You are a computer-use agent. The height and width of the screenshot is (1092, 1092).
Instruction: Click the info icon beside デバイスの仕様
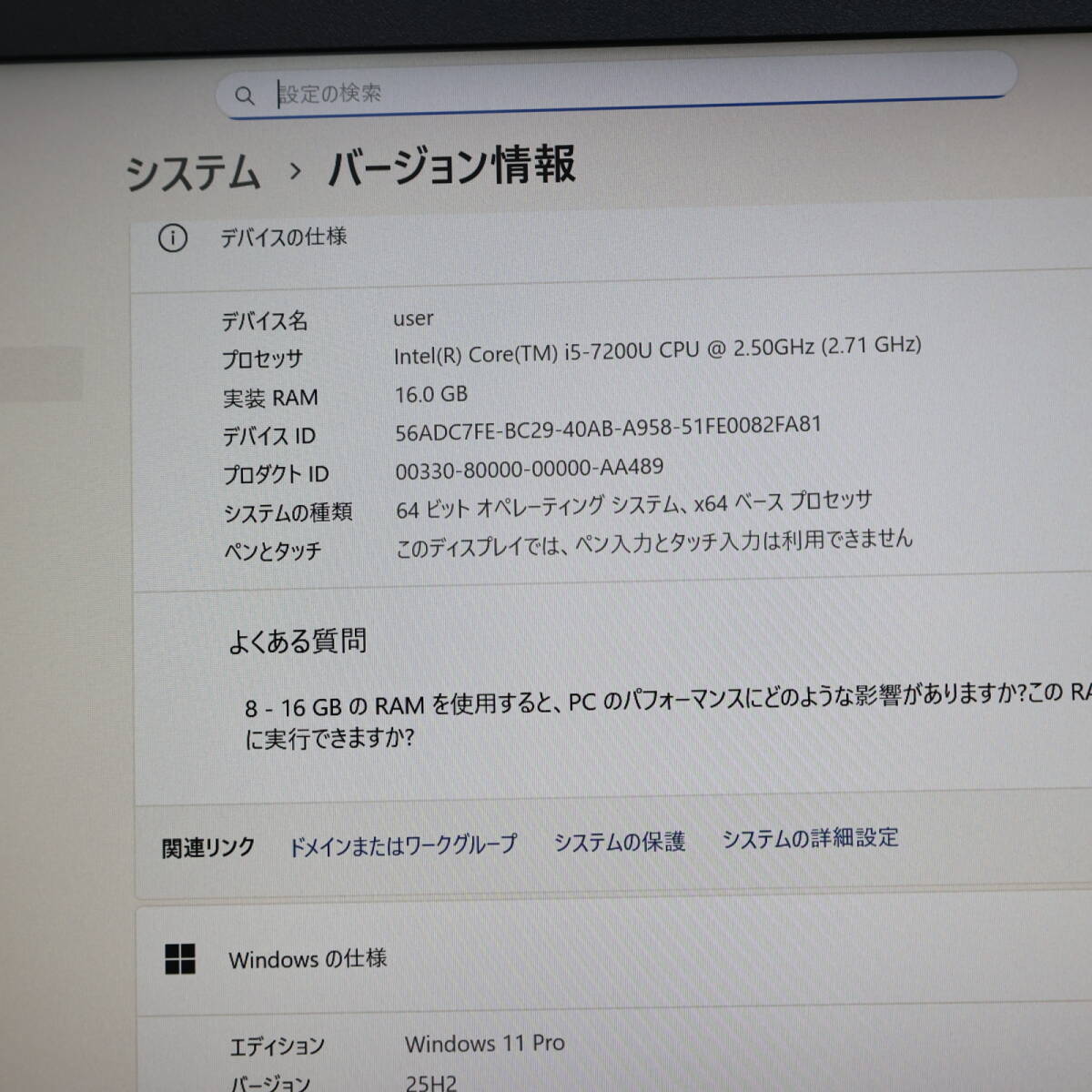click(x=173, y=238)
